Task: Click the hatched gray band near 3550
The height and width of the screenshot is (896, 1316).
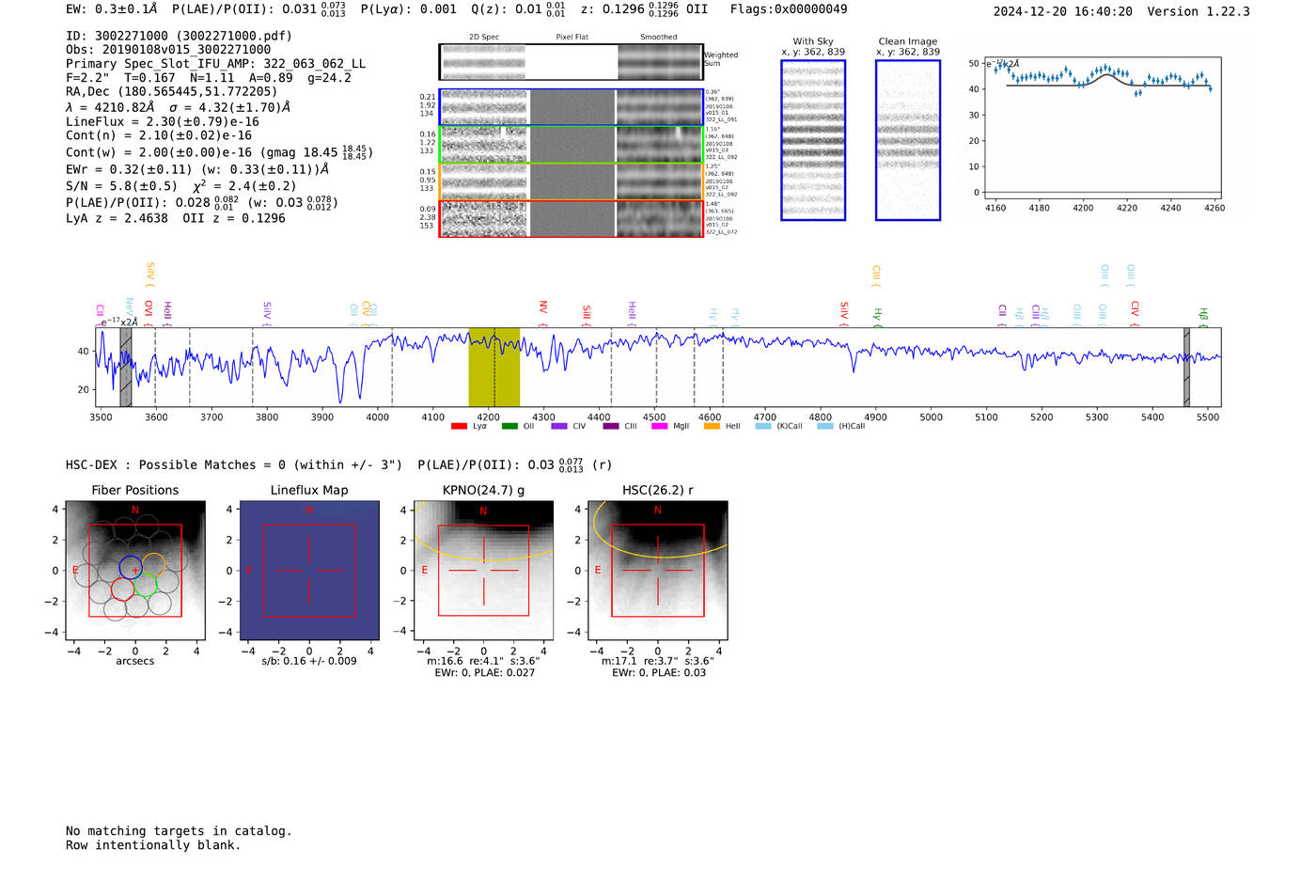Action: pos(126,367)
